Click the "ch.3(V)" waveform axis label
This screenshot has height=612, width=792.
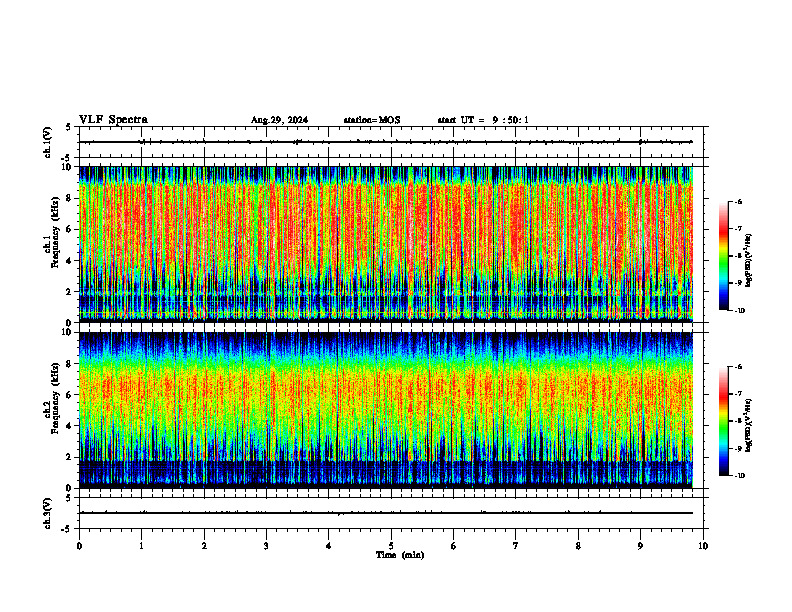pos(48,513)
